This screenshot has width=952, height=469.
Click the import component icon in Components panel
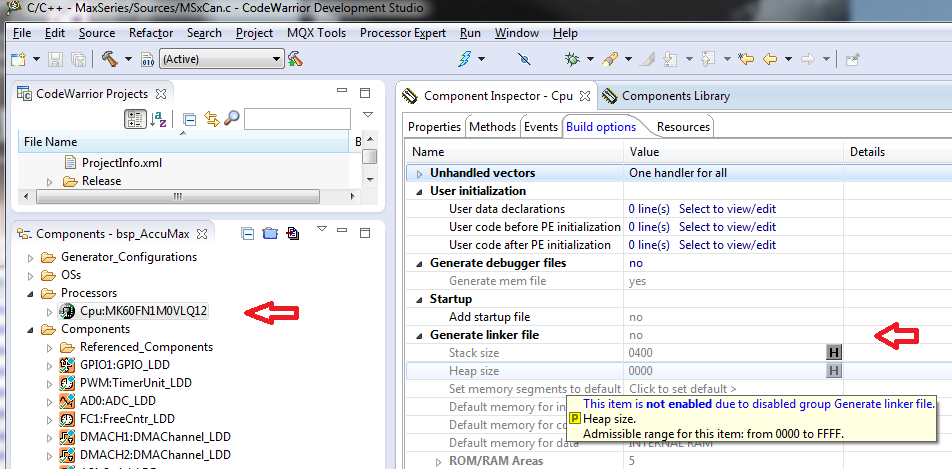click(294, 233)
